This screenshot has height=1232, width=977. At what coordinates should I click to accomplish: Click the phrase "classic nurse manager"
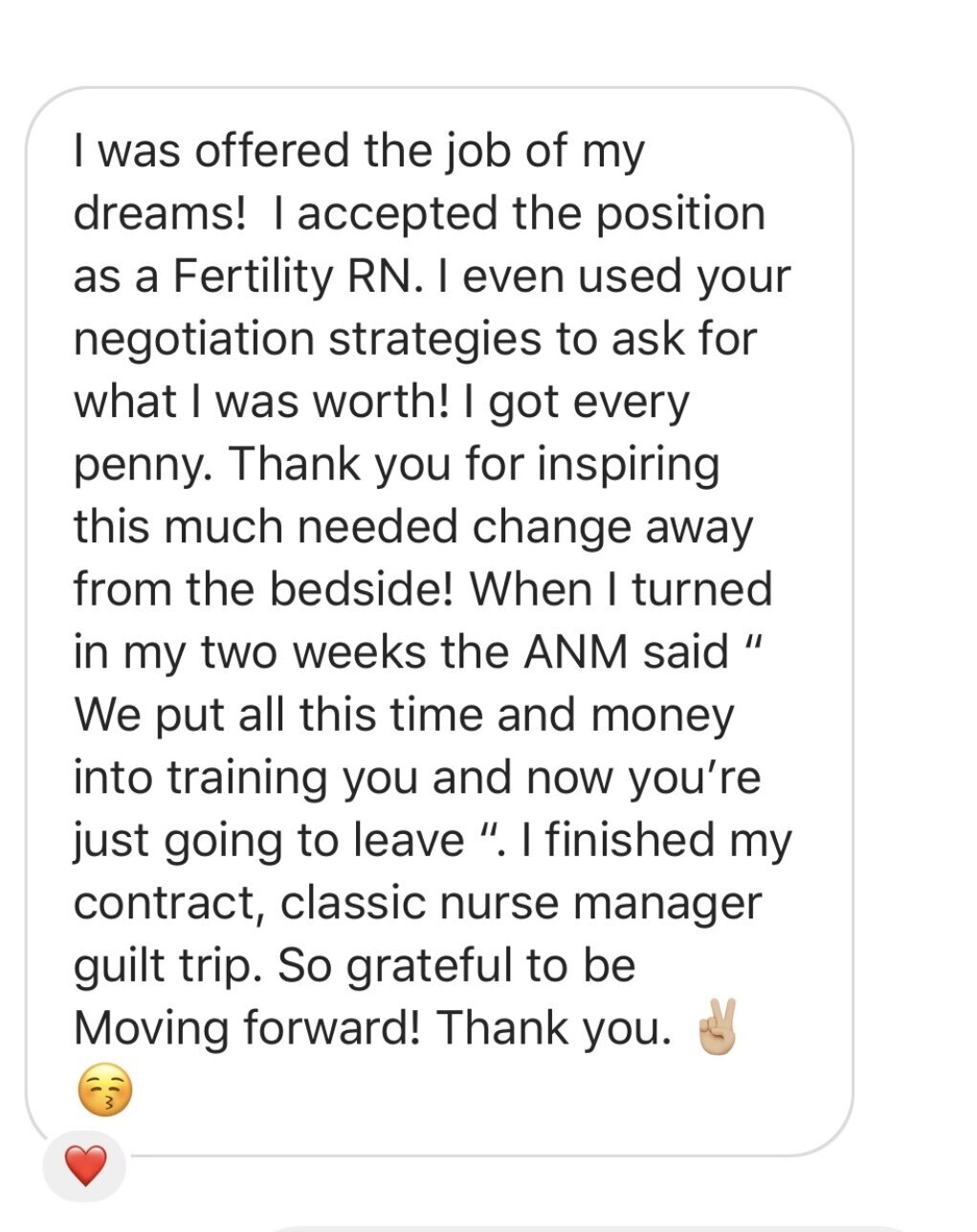(522, 903)
